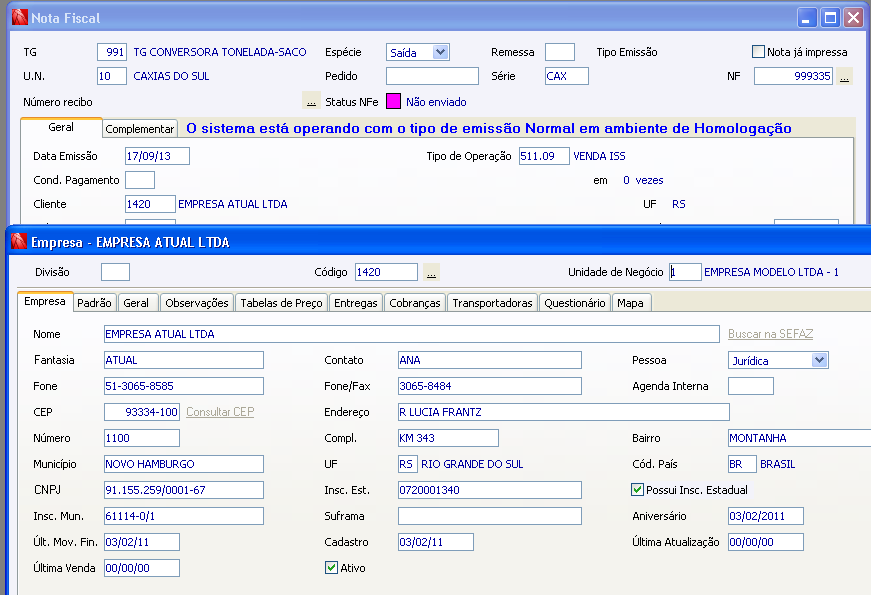The image size is (871, 595).
Task: Click Contato field ANA
Action: pos(490,360)
